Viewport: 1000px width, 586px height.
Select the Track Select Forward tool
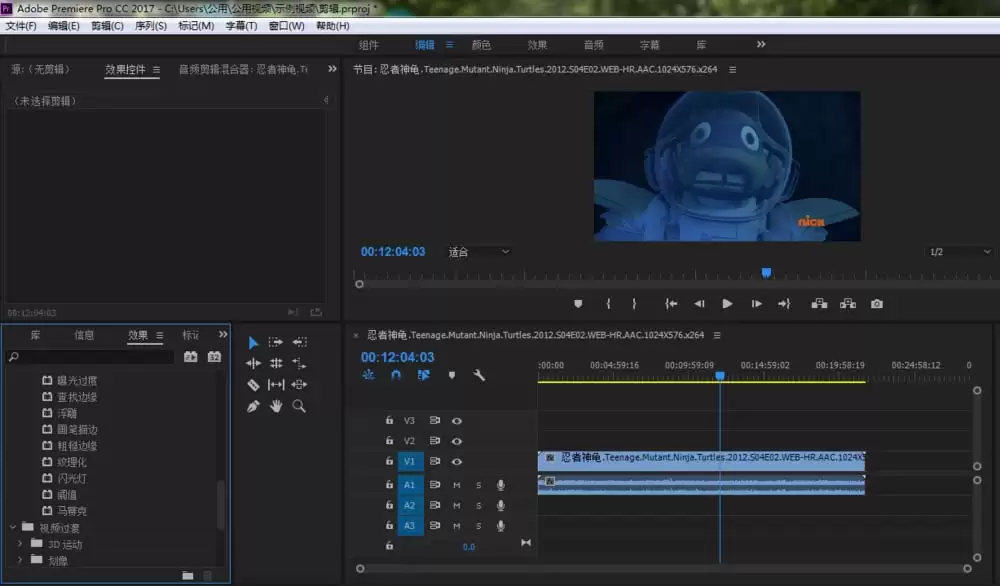(x=277, y=343)
